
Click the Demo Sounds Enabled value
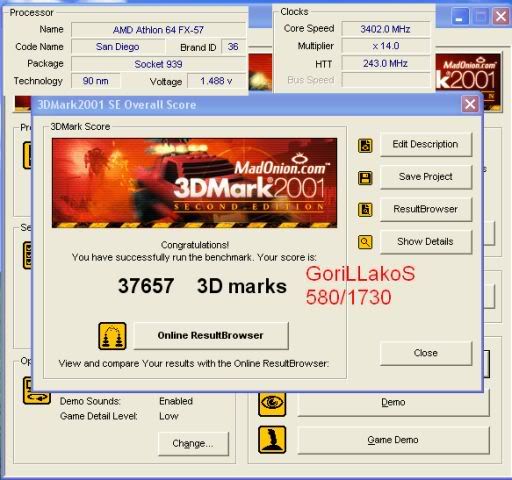176,401
